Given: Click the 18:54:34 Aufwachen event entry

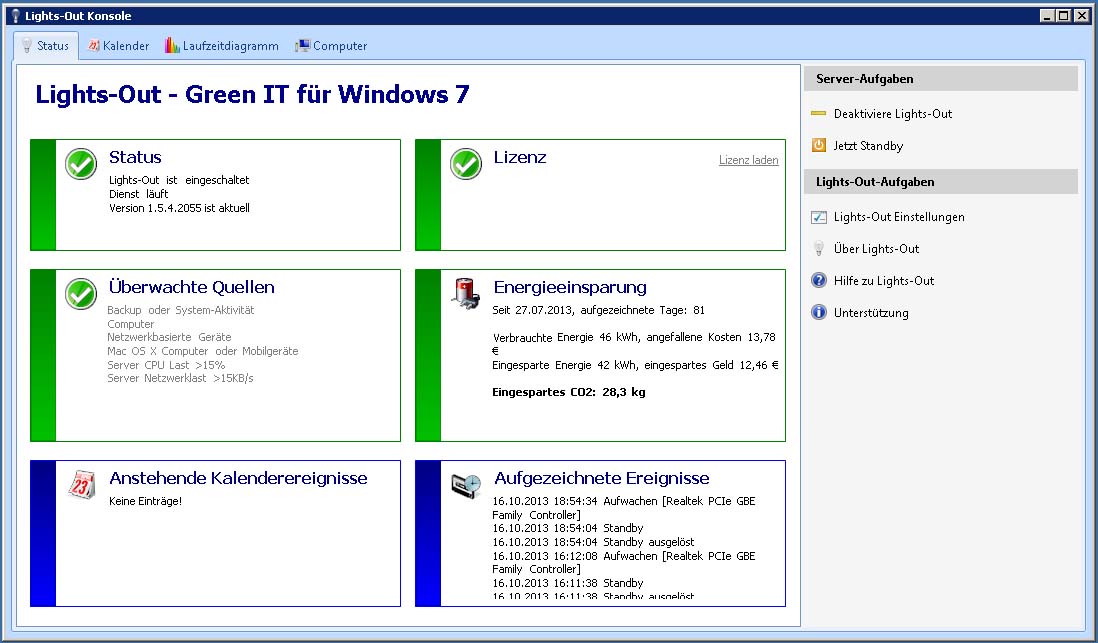Looking at the screenshot, I should click(624, 509).
